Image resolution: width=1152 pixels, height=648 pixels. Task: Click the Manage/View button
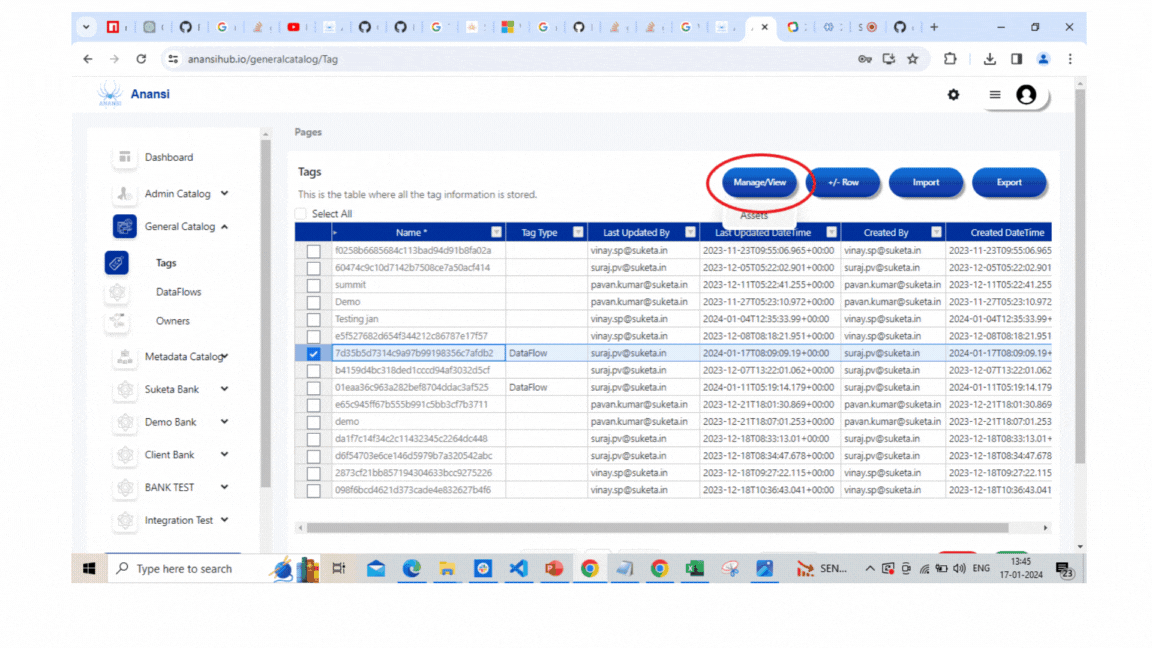[760, 183]
